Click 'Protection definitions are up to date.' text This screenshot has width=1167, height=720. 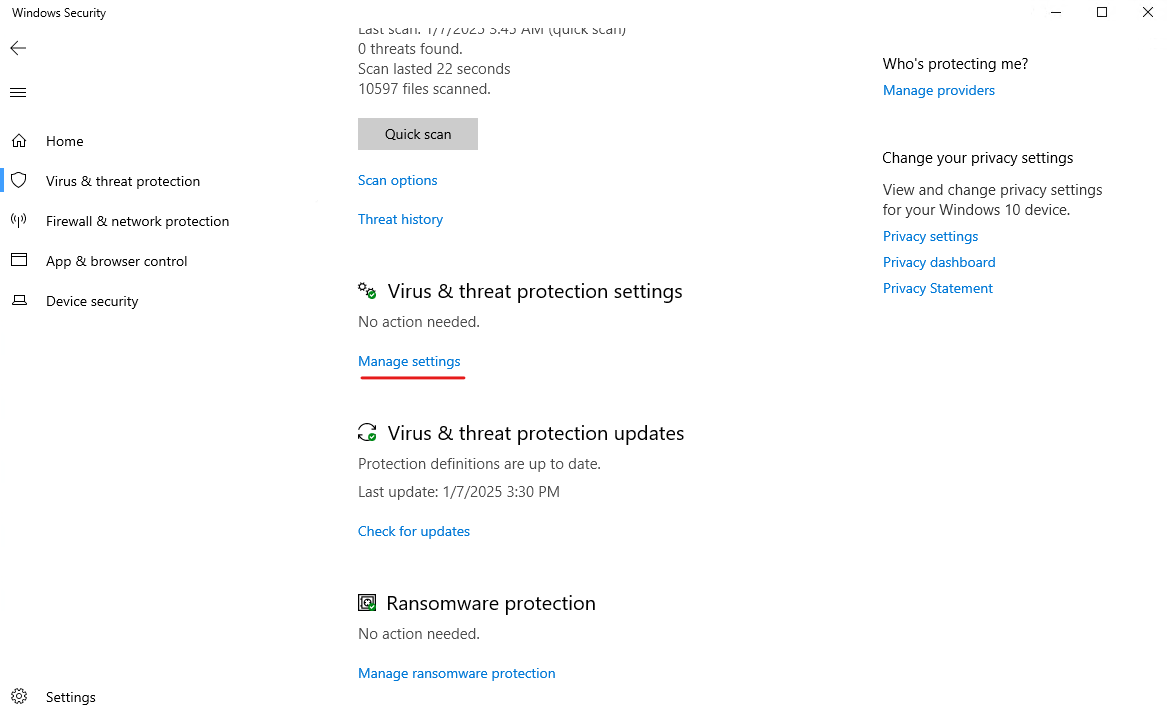[479, 464]
